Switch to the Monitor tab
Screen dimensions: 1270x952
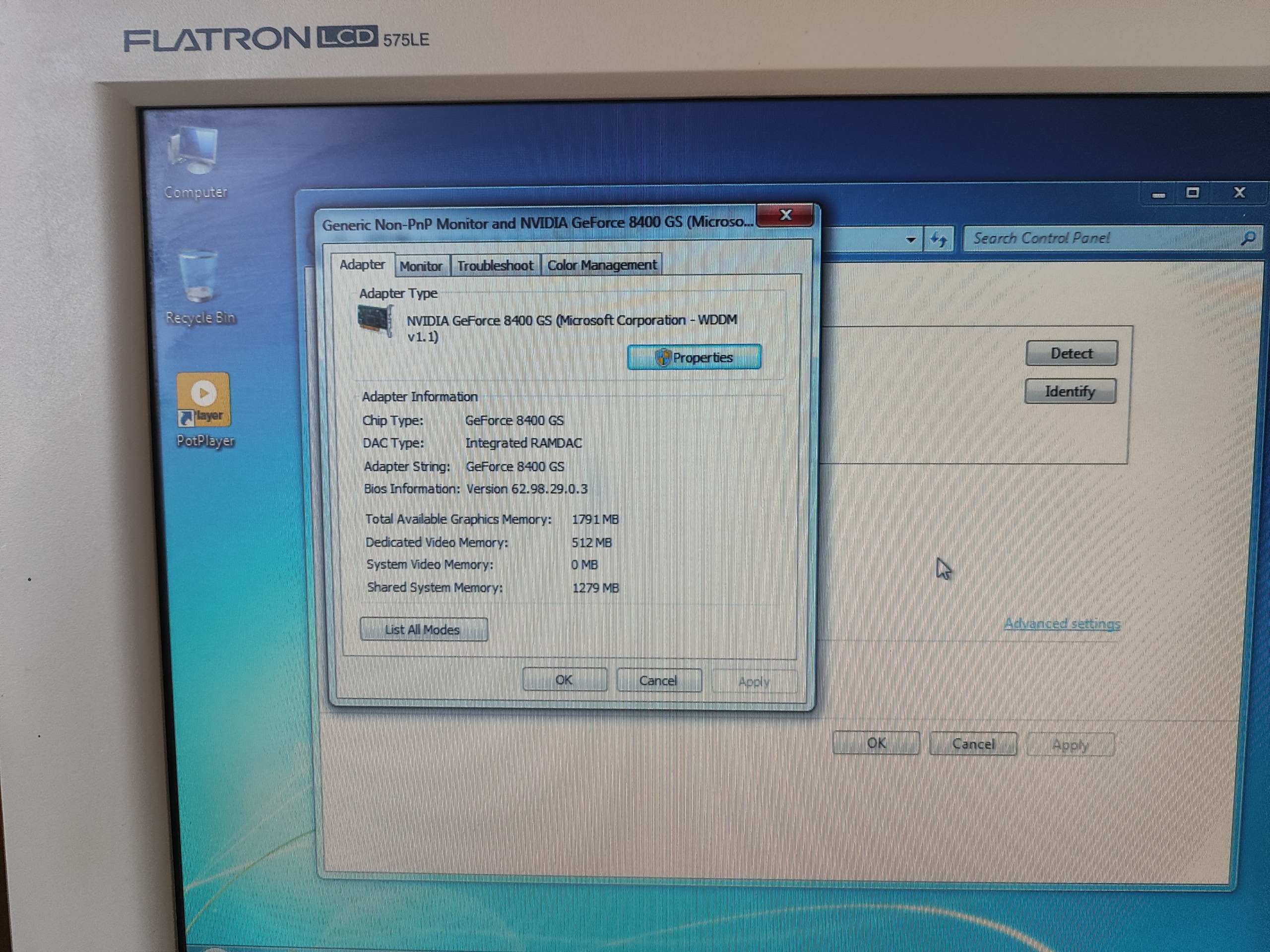[421, 266]
